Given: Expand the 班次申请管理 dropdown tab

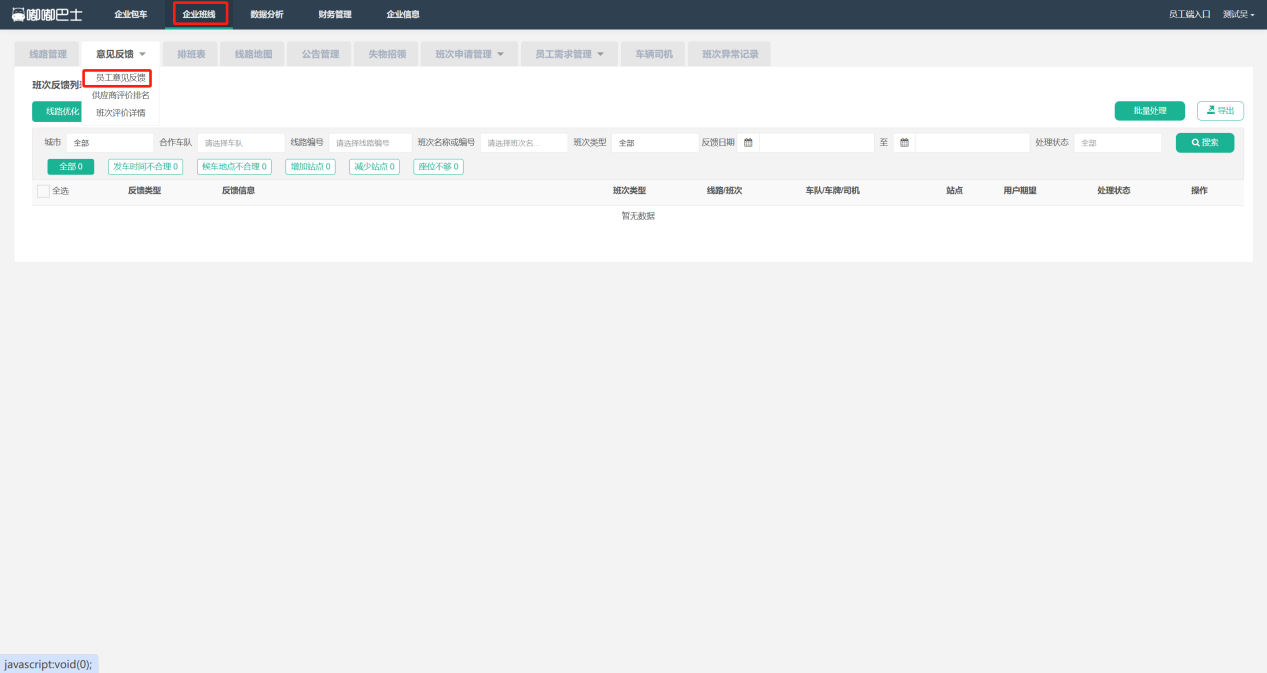Looking at the screenshot, I should click(469, 54).
